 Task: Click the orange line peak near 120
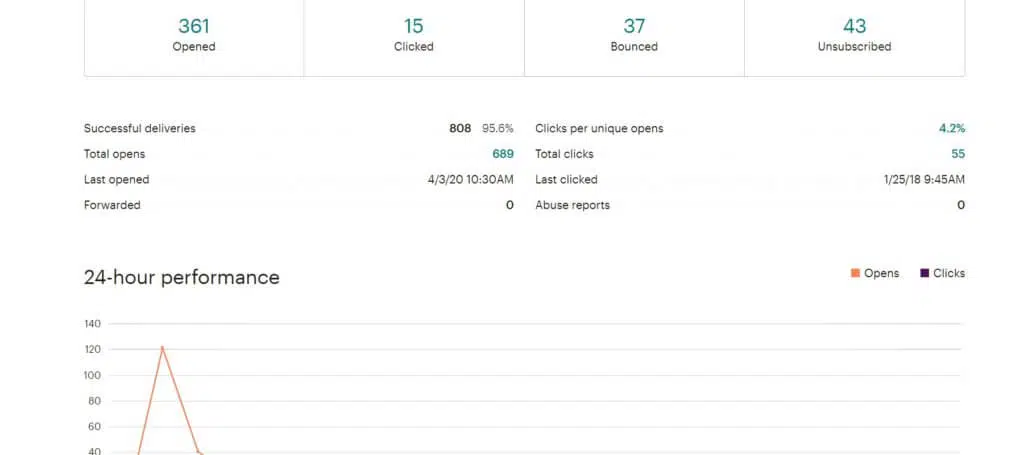tap(162, 347)
